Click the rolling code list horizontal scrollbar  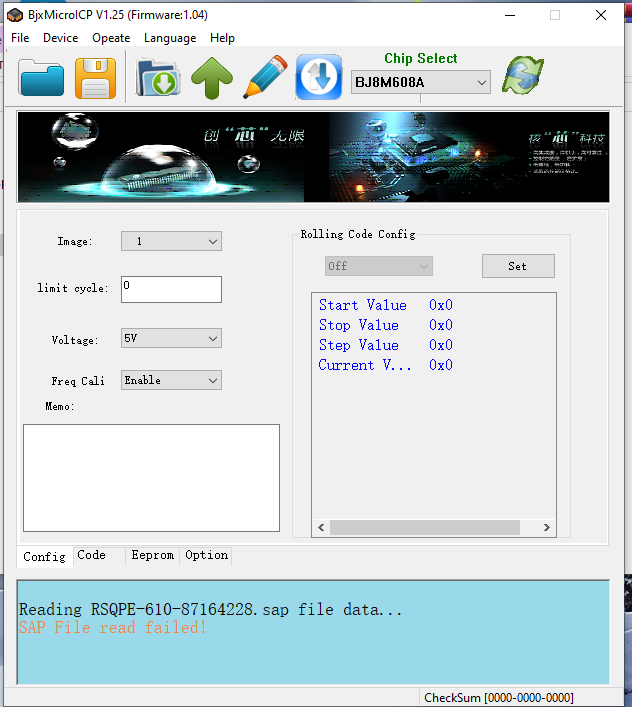click(433, 527)
